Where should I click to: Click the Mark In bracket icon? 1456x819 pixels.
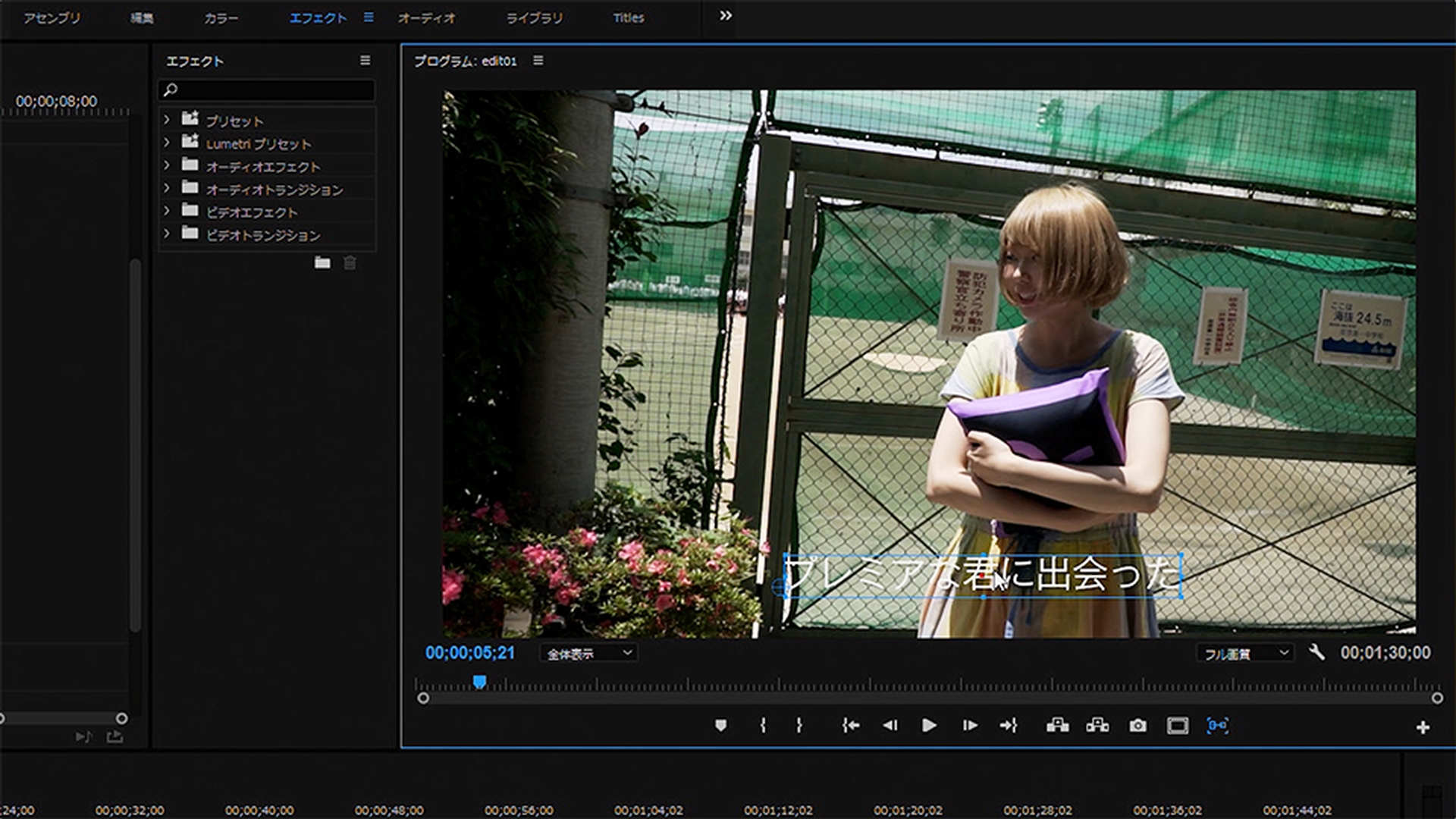(763, 726)
